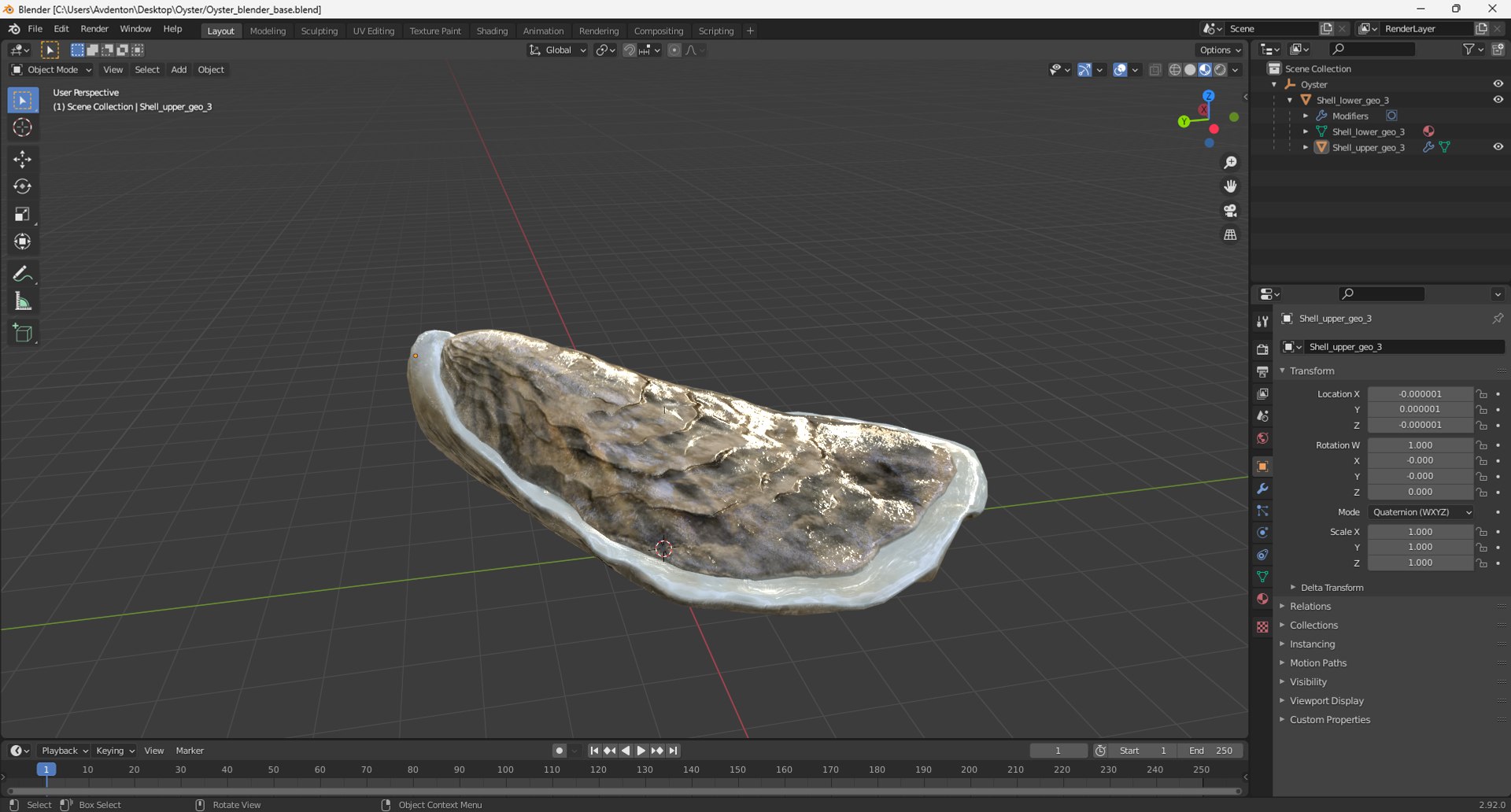Screen dimensions: 1511x812
Task: Activate the Select Box tool
Action: tap(22, 100)
